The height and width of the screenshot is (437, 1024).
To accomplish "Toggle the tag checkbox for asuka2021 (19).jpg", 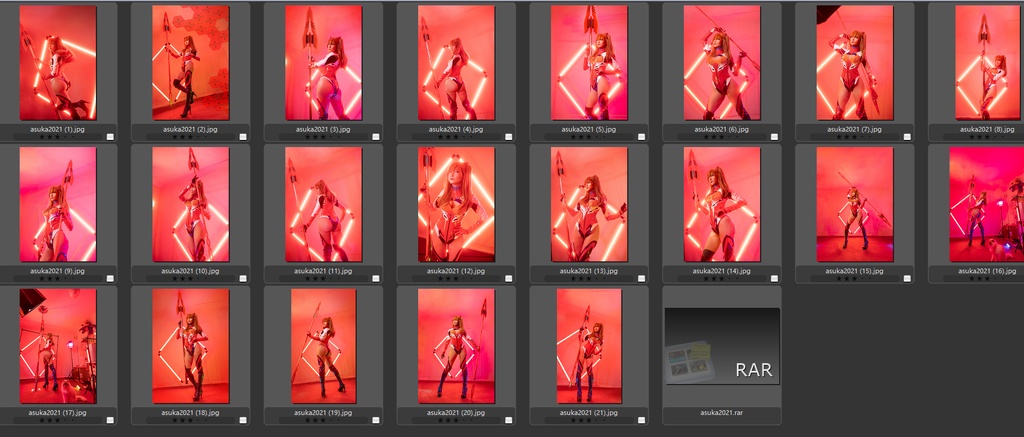I will point(376,420).
